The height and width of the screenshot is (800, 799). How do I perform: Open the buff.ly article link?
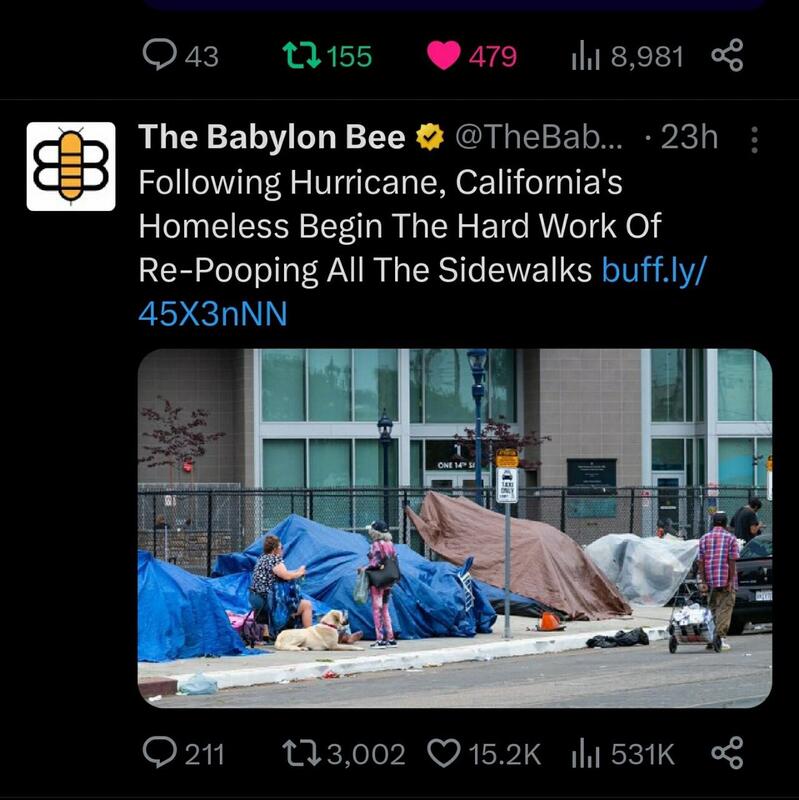click(x=422, y=291)
